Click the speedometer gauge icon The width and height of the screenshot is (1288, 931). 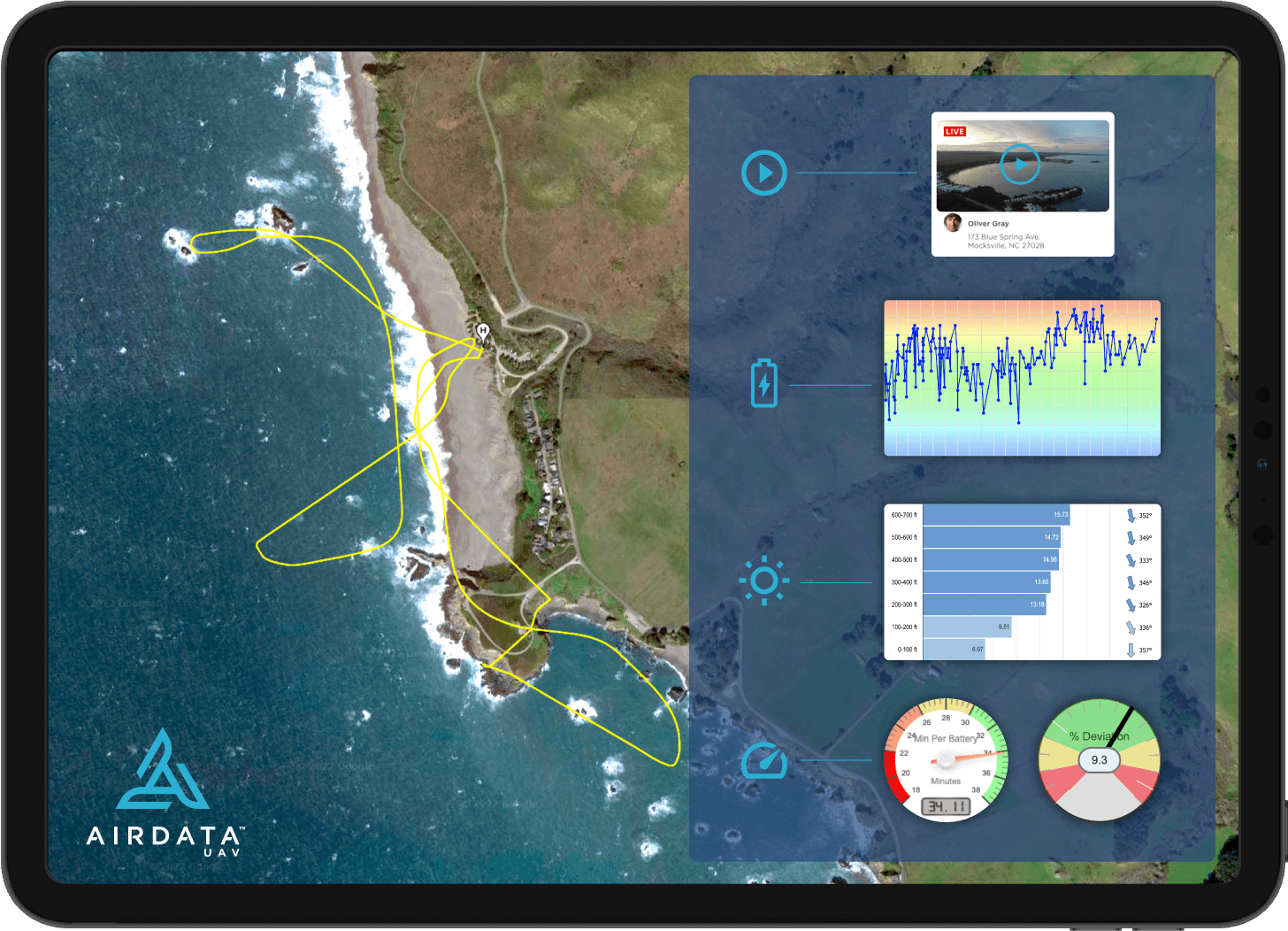(x=764, y=761)
